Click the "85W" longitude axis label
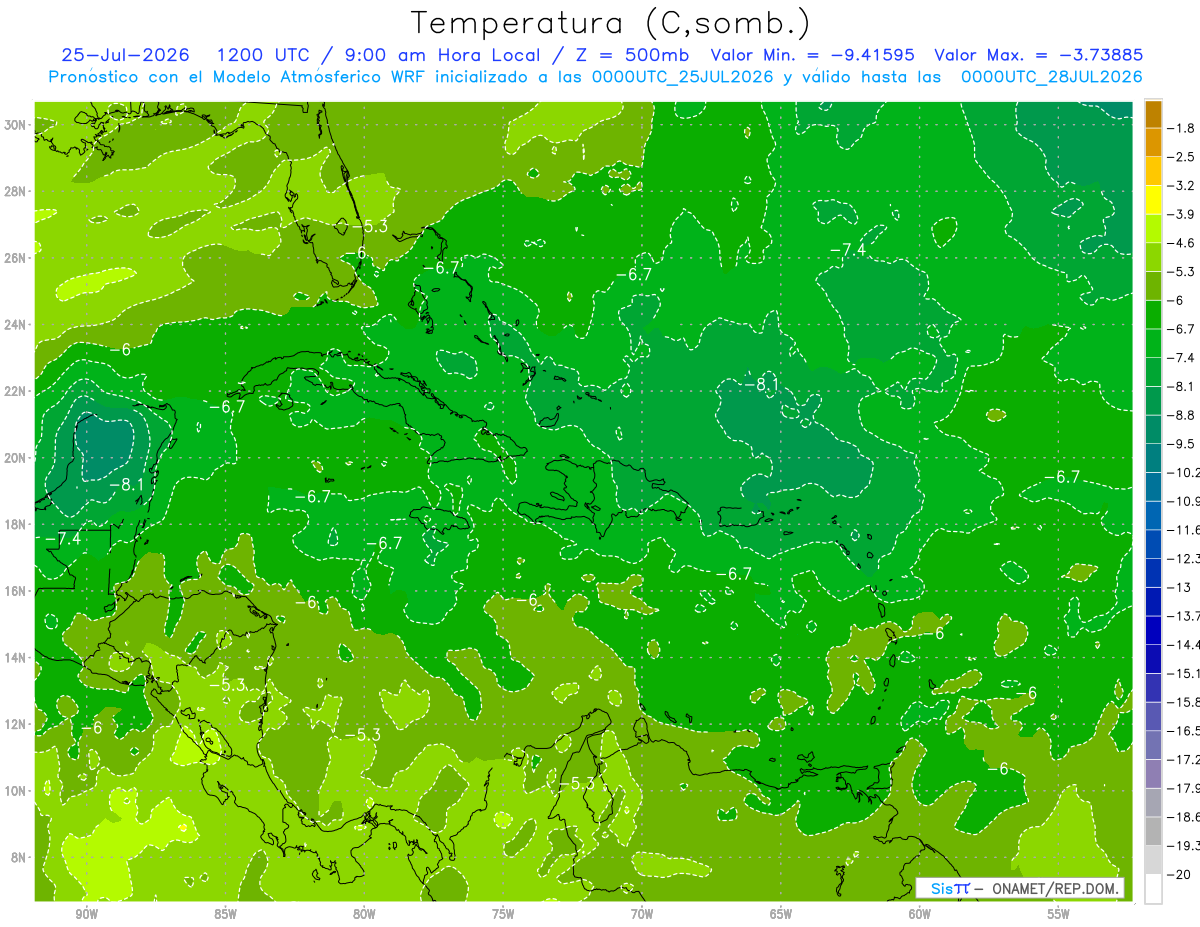1200x927 pixels. [x=225, y=914]
